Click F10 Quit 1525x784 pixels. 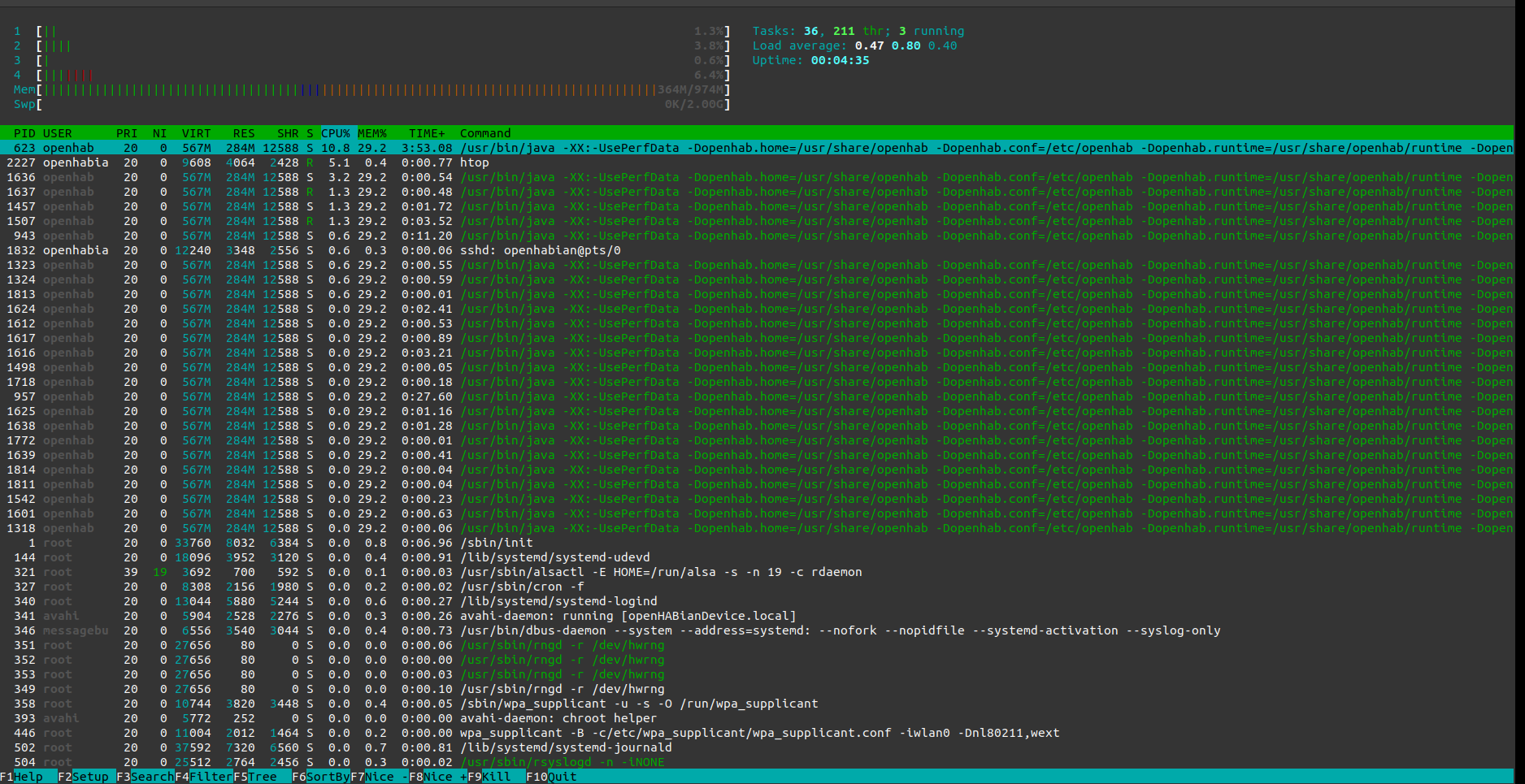point(552,777)
